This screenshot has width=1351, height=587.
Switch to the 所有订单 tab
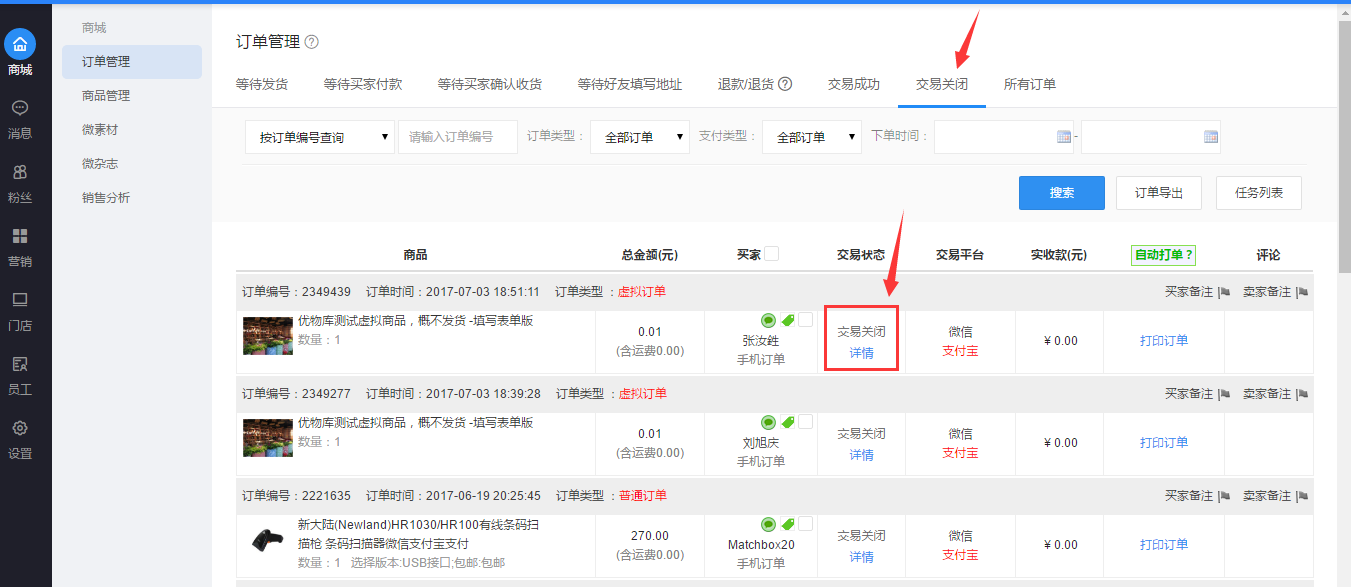coord(1030,84)
